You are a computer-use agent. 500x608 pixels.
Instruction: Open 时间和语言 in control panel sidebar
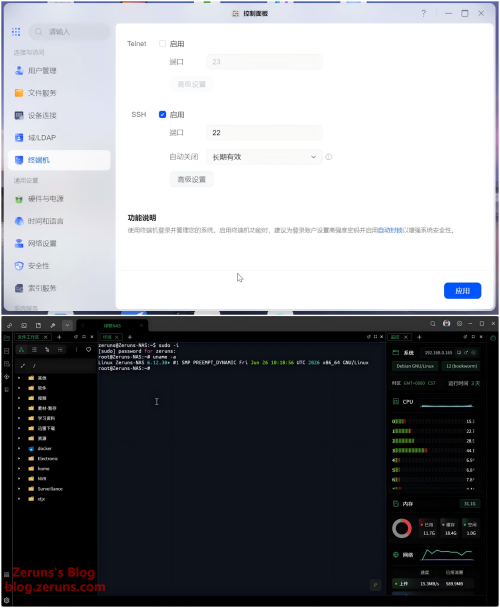coord(59,221)
